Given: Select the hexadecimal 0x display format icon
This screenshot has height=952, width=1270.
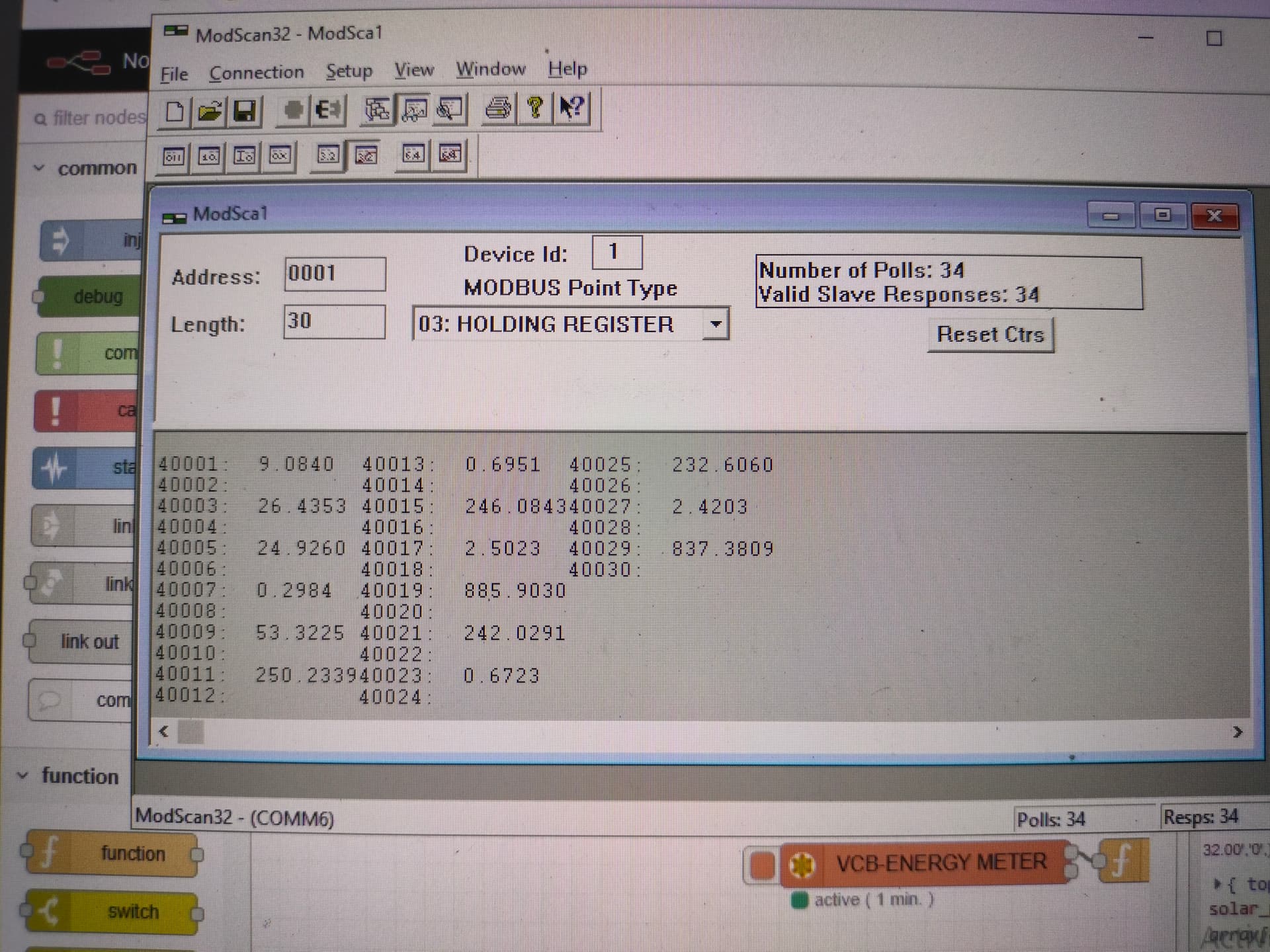Looking at the screenshot, I should pyautogui.click(x=279, y=156).
